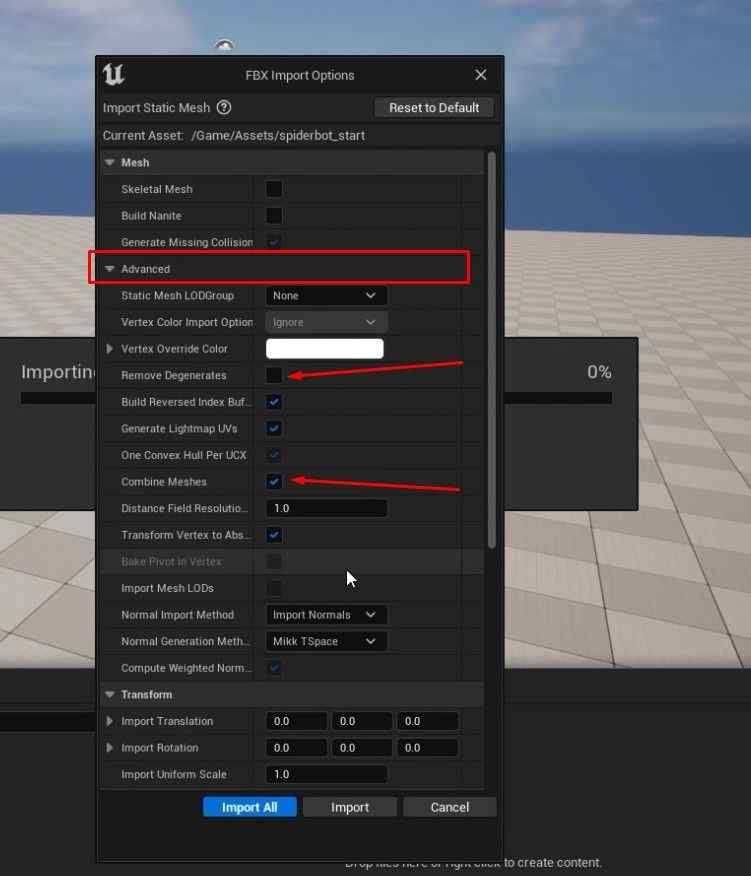Toggle Build Reversed Index Buffer checkbox
This screenshot has height=876, width=751.
click(x=274, y=402)
